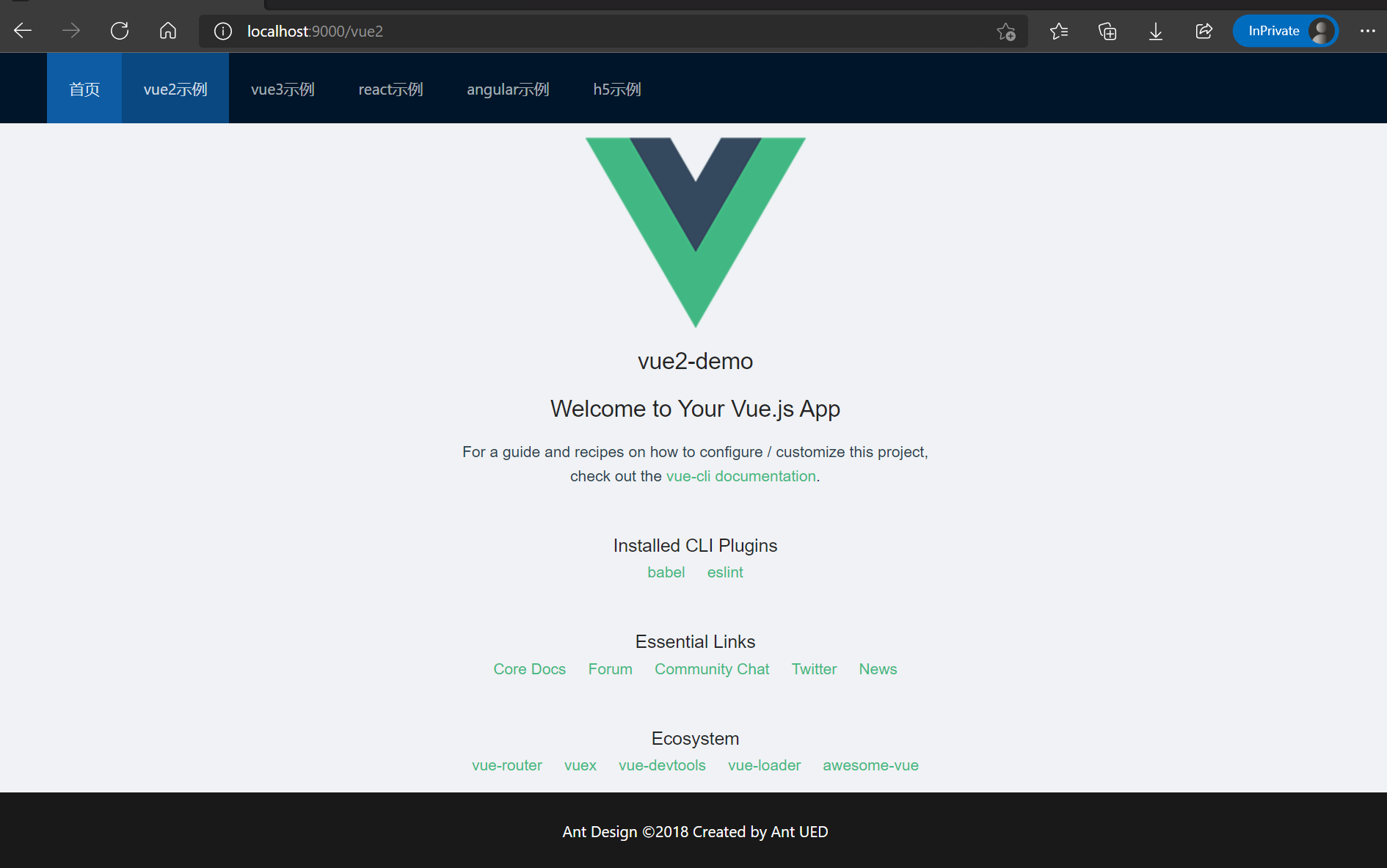Screen dimensions: 1387x868
Task: Navigate to react示例 menu item
Action: pyautogui.click(x=390, y=88)
